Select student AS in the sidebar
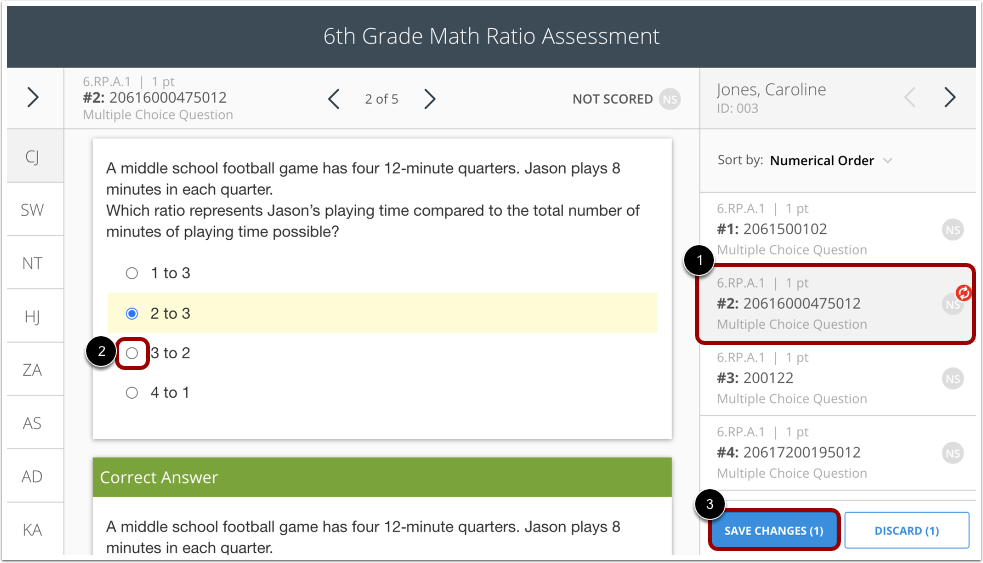Viewport: 983px width, 563px height. [x=33, y=423]
